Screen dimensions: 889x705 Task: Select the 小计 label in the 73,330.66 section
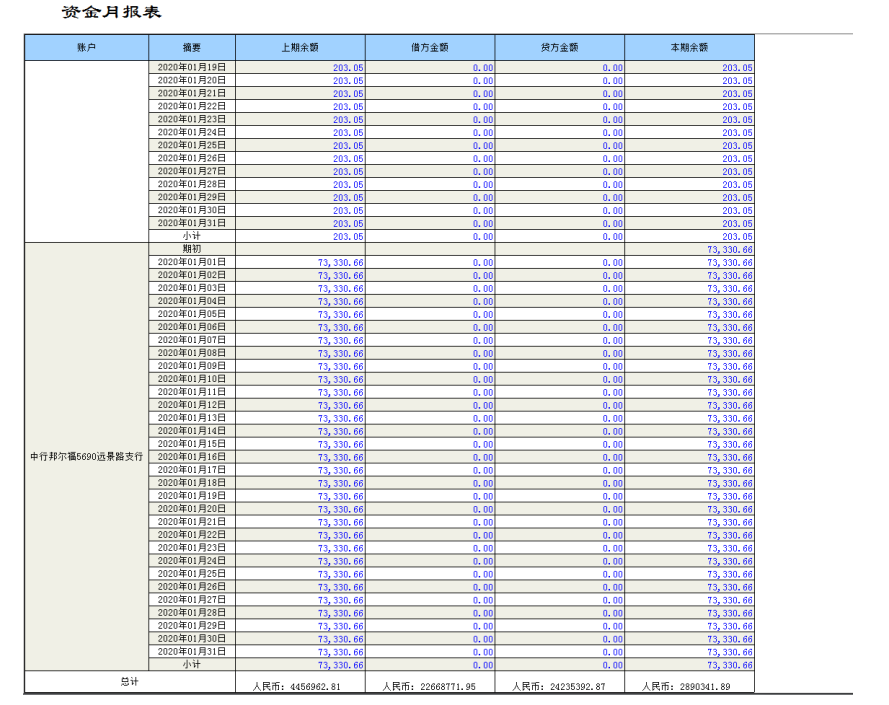(x=192, y=664)
